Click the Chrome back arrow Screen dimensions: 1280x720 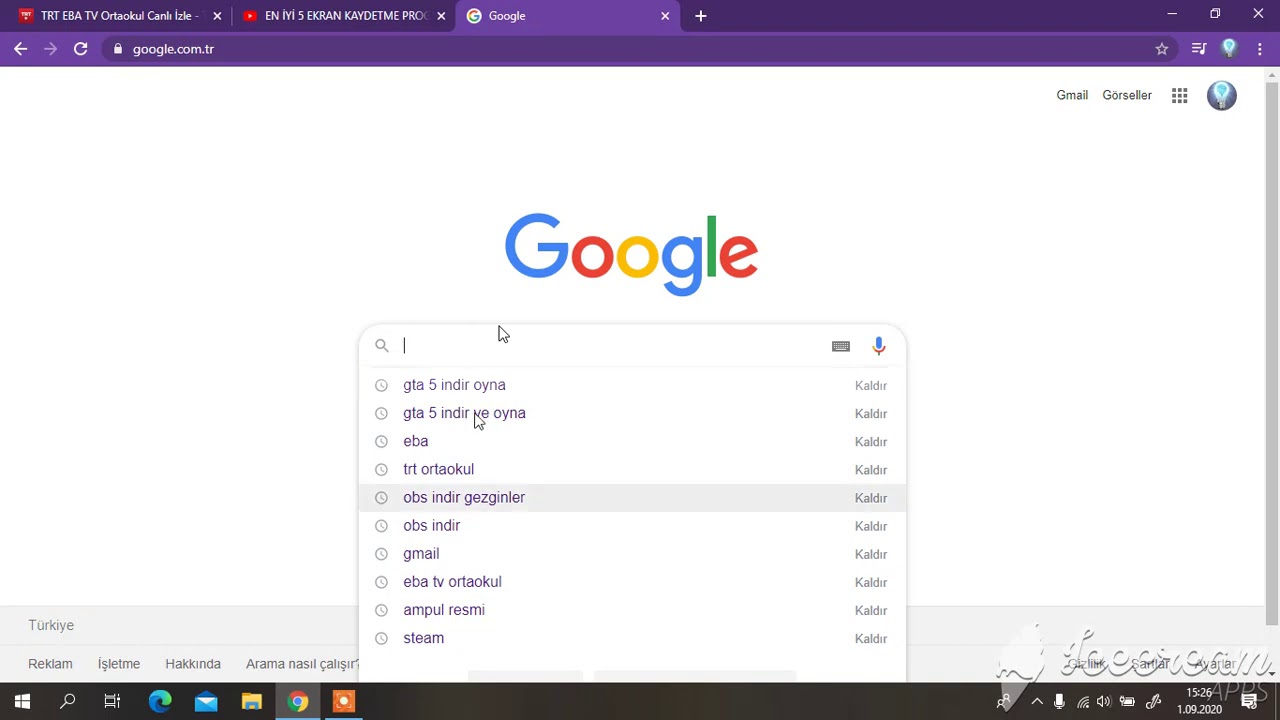point(20,49)
